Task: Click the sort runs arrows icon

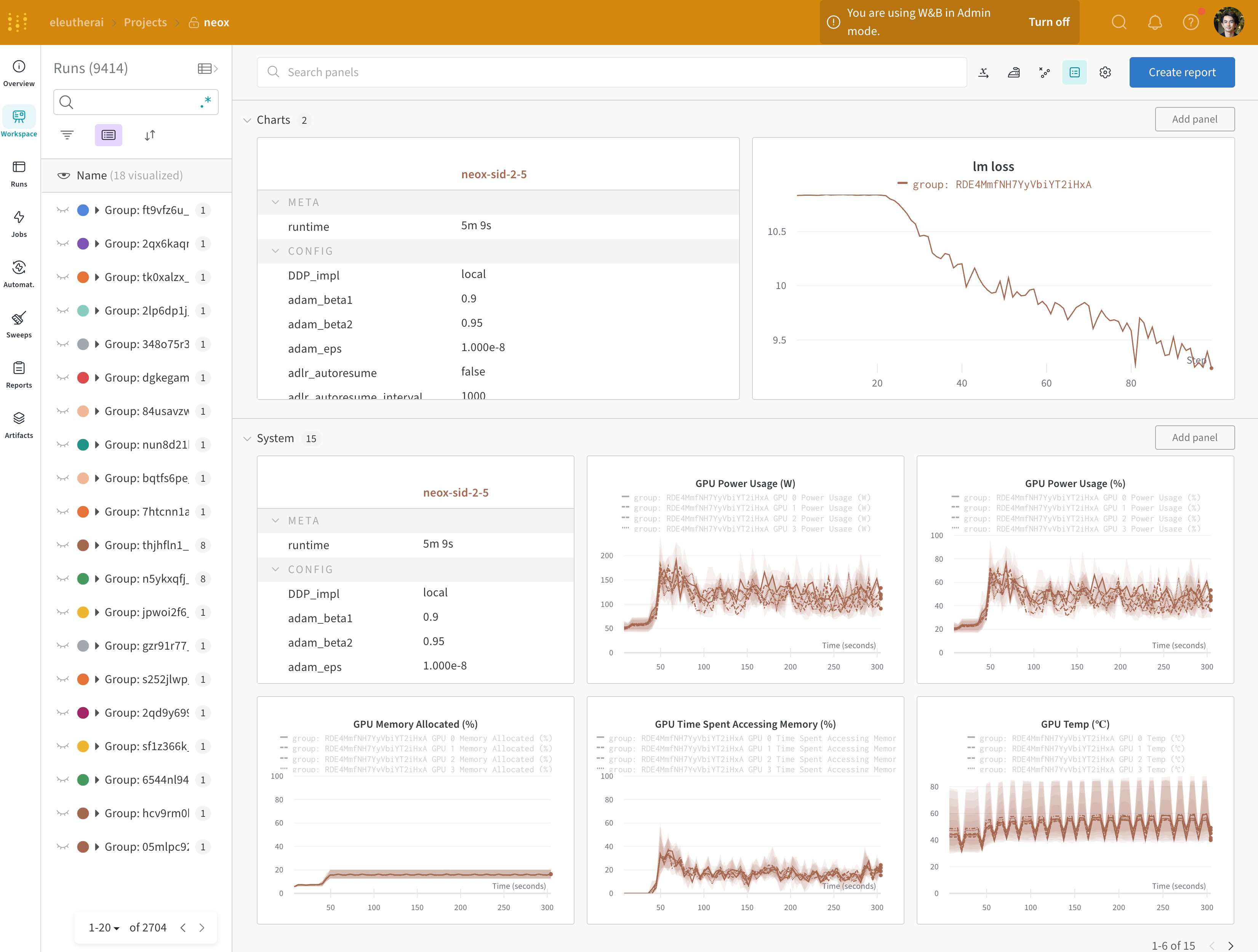Action: click(150, 135)
